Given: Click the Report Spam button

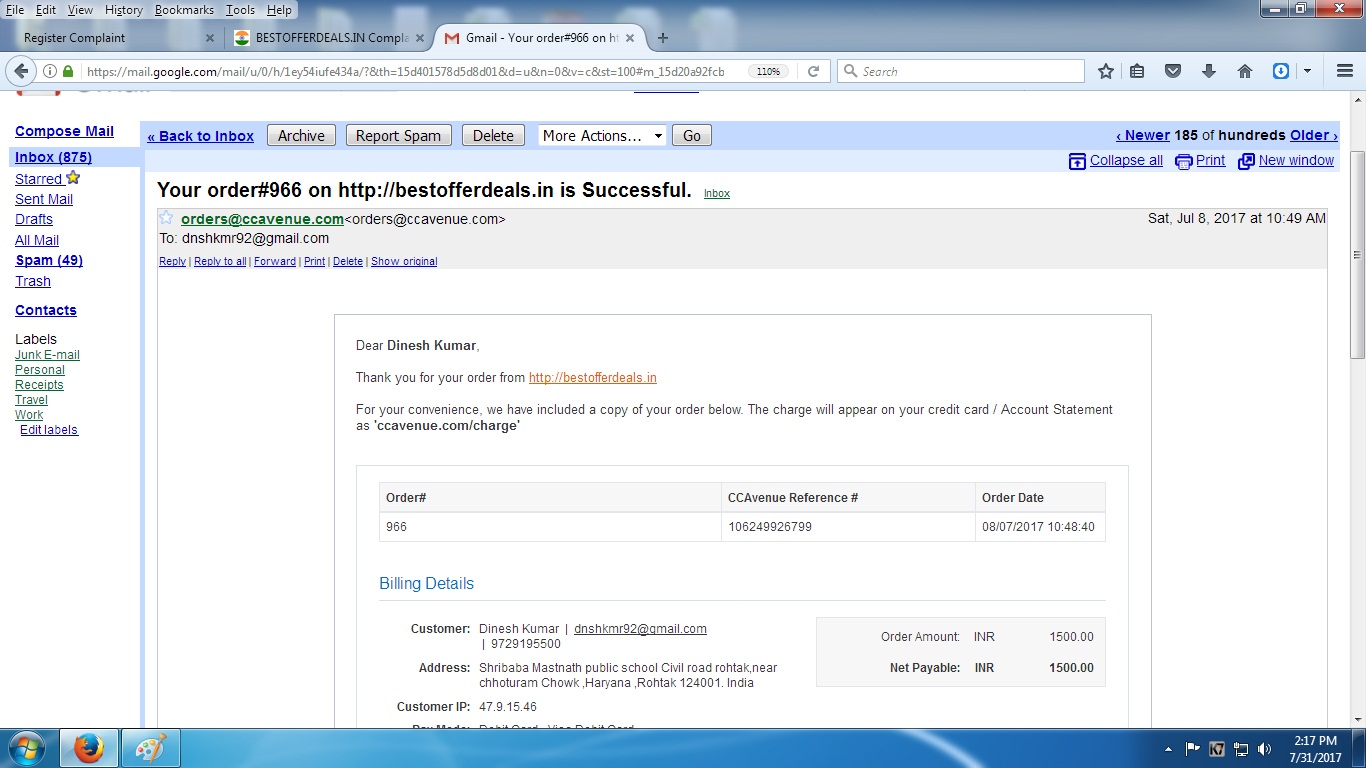Looking at the screenshot, I should (398, 136).
